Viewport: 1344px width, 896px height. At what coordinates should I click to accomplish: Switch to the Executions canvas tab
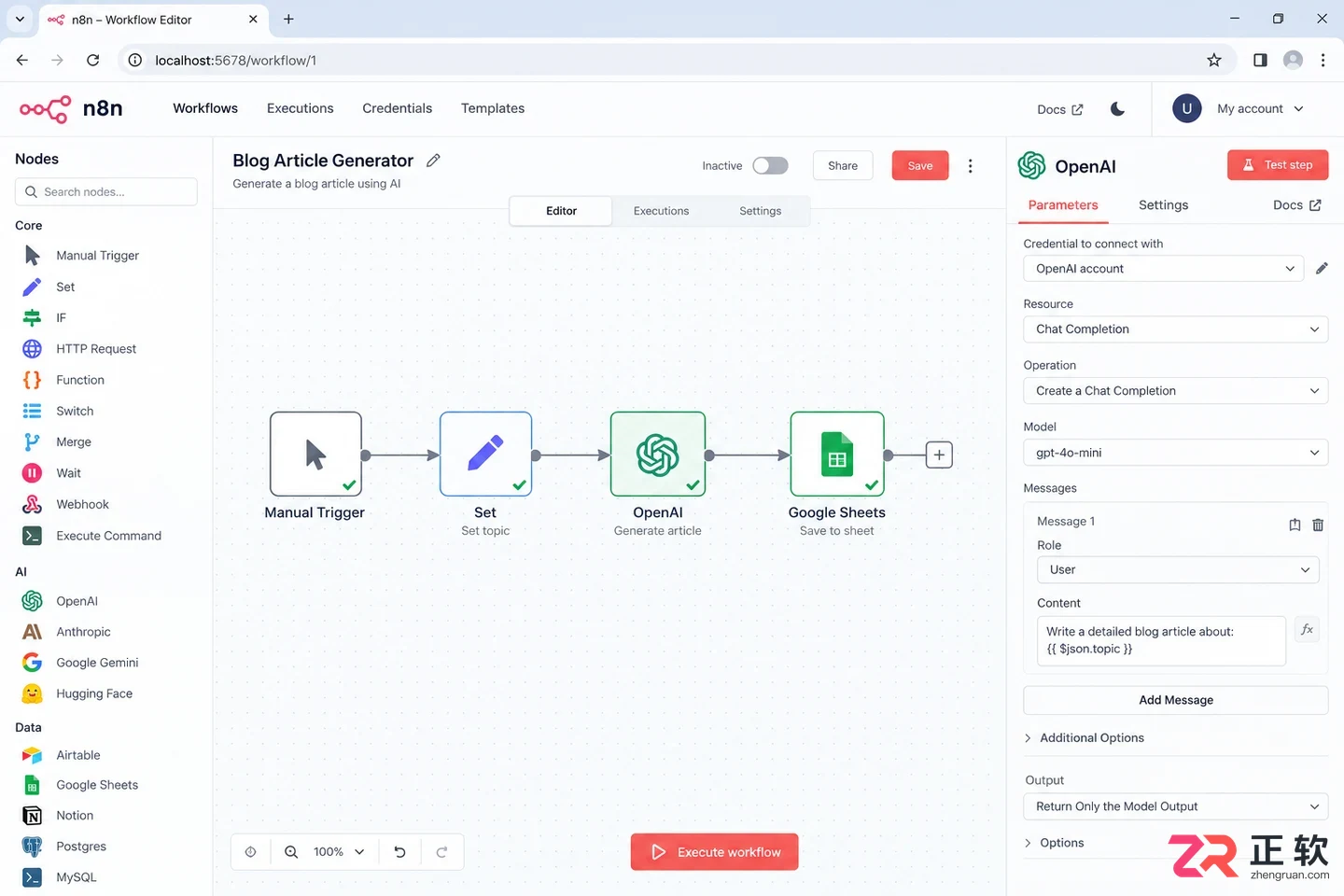pos(661,211)
